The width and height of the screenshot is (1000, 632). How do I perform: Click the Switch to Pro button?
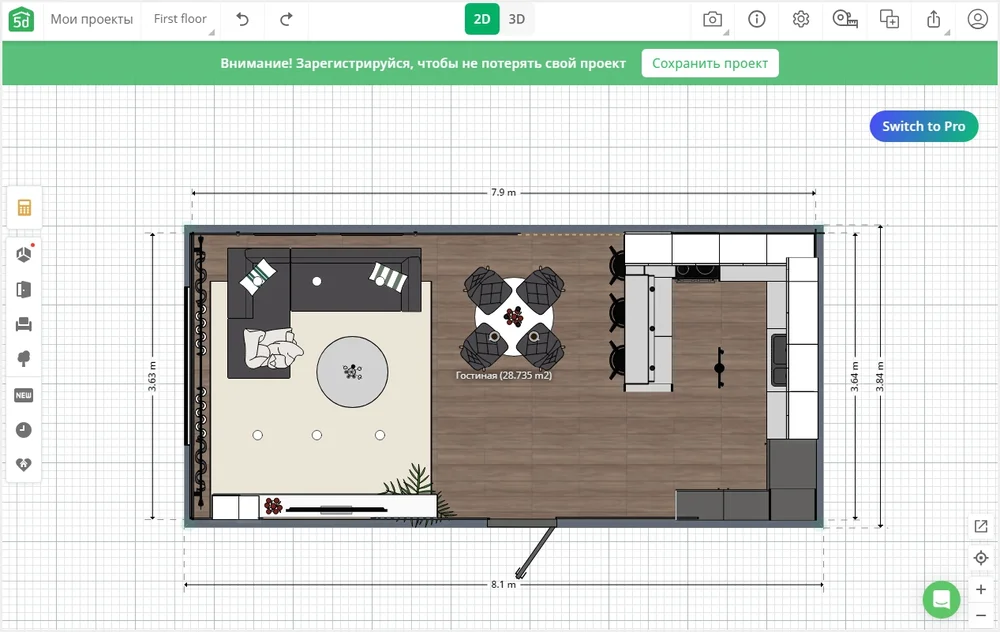[x=923, y=126]
